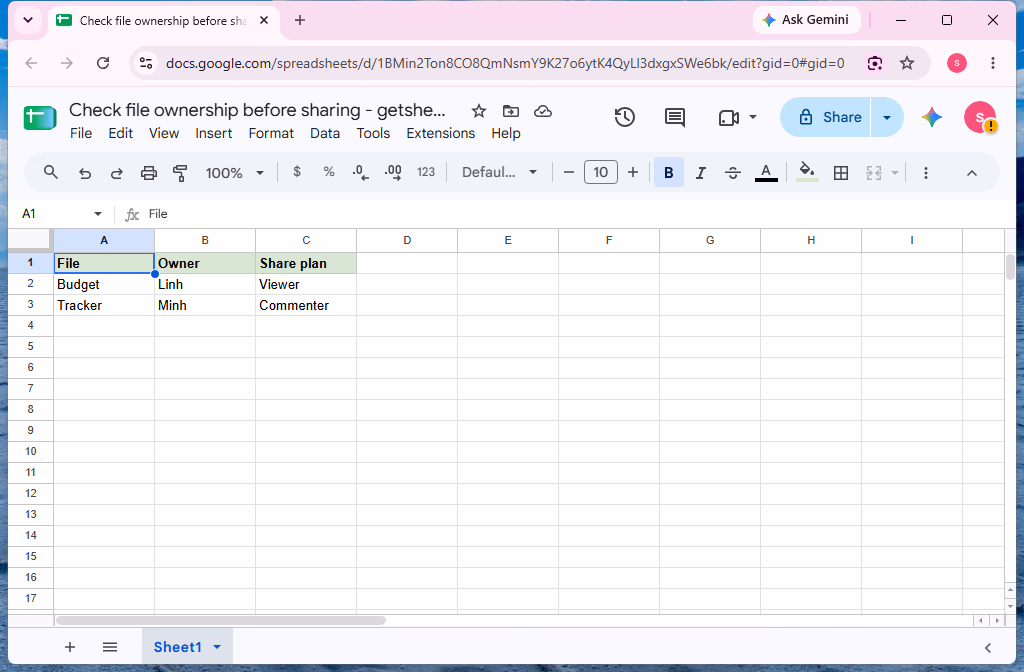Format selection as percent

(328, 172)
